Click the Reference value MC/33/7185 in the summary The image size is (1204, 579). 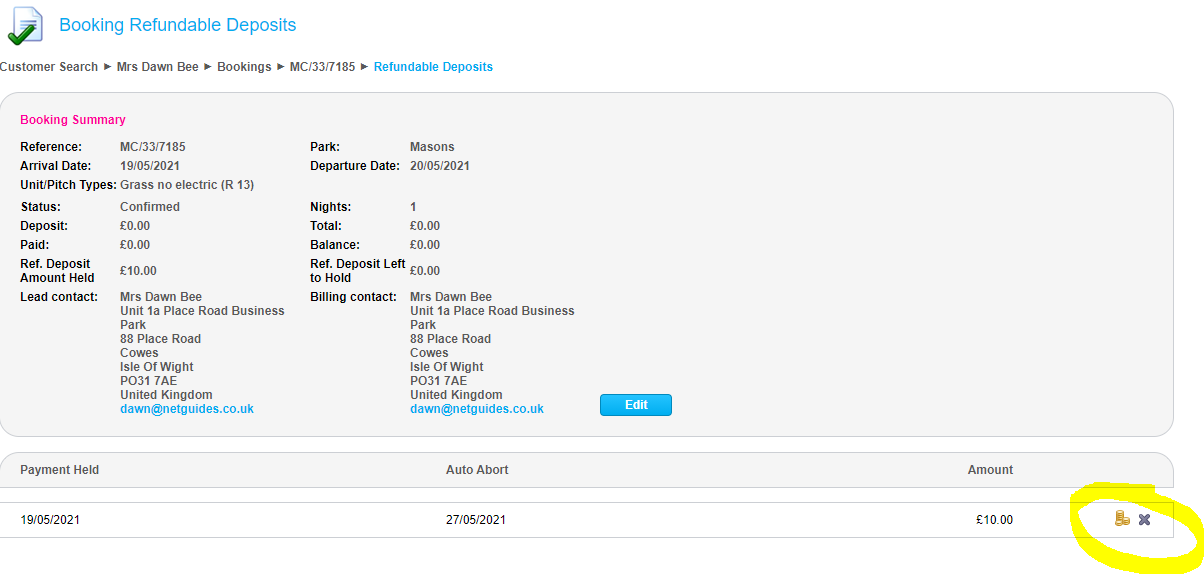click(x=152, y=147)
